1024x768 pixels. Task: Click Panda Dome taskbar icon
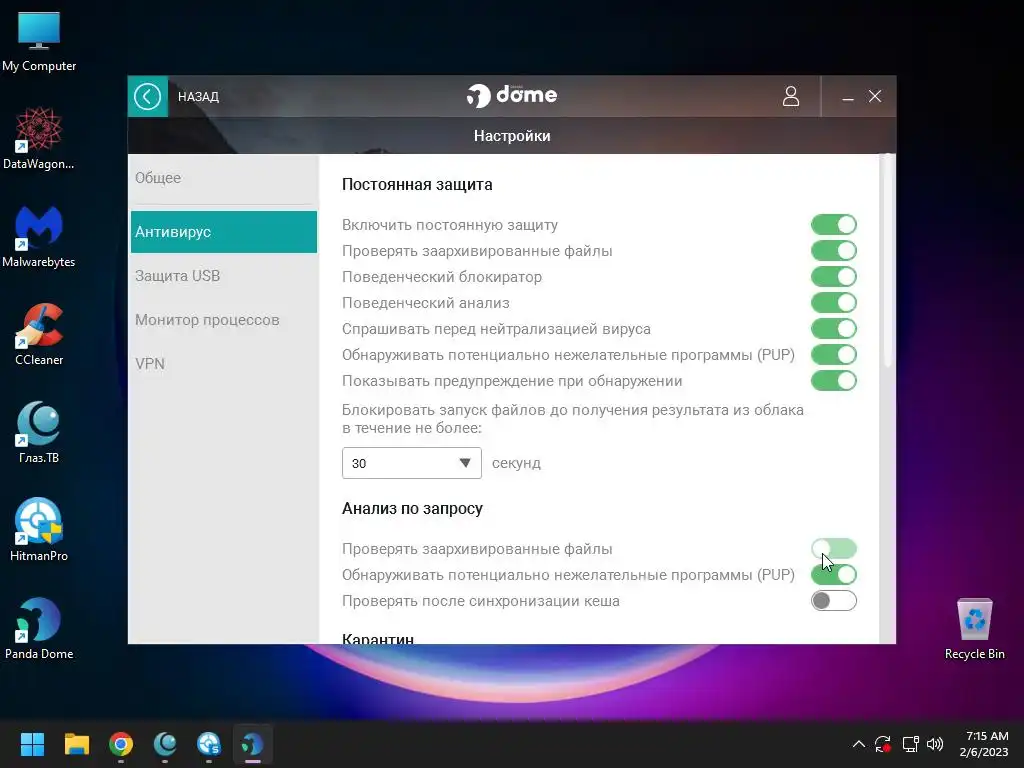tap(253, 744)
